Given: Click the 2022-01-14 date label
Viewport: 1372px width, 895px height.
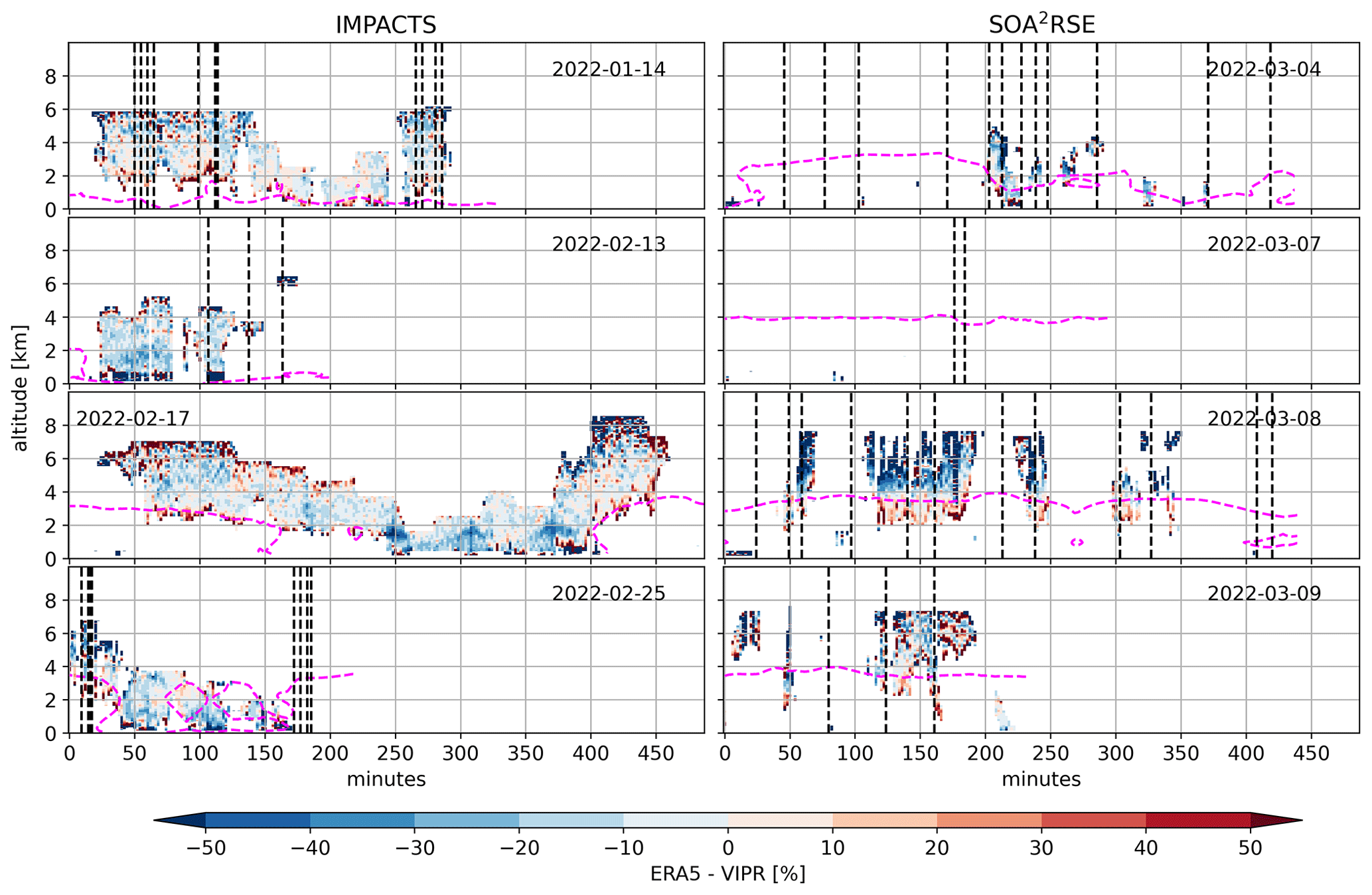Looking at the screenshot, I should [x=608, y=70].
